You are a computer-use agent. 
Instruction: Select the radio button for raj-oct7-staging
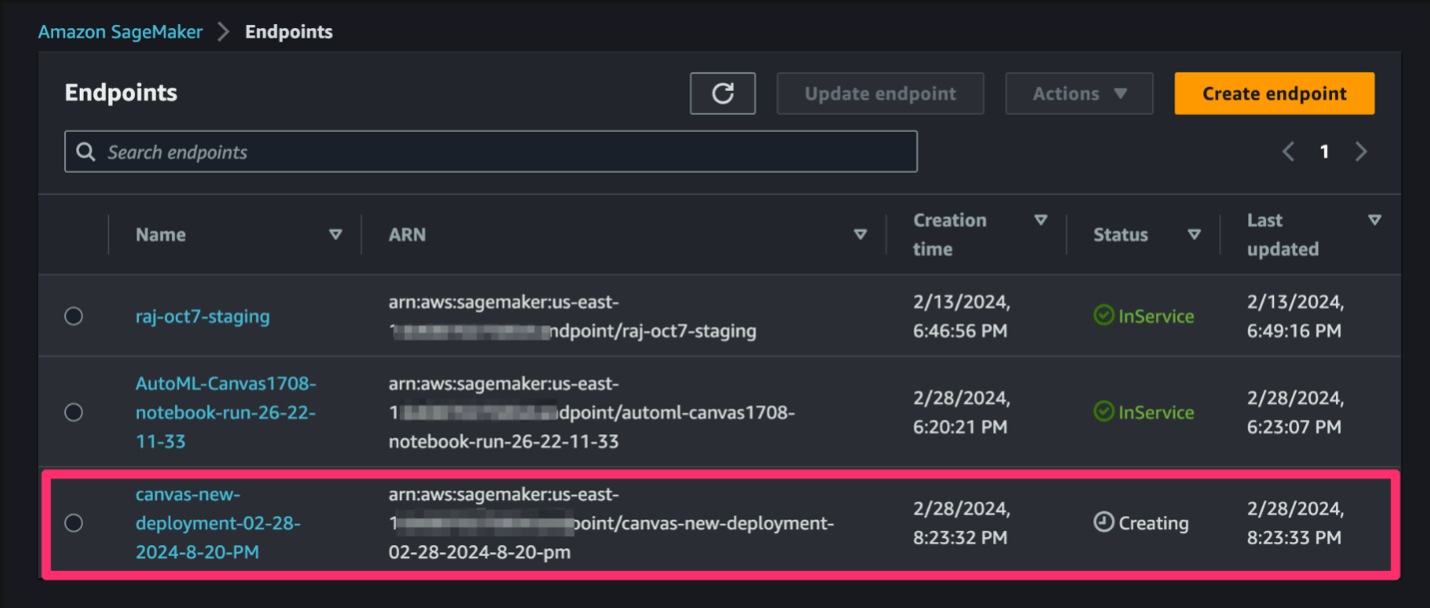tap(74, 316)
